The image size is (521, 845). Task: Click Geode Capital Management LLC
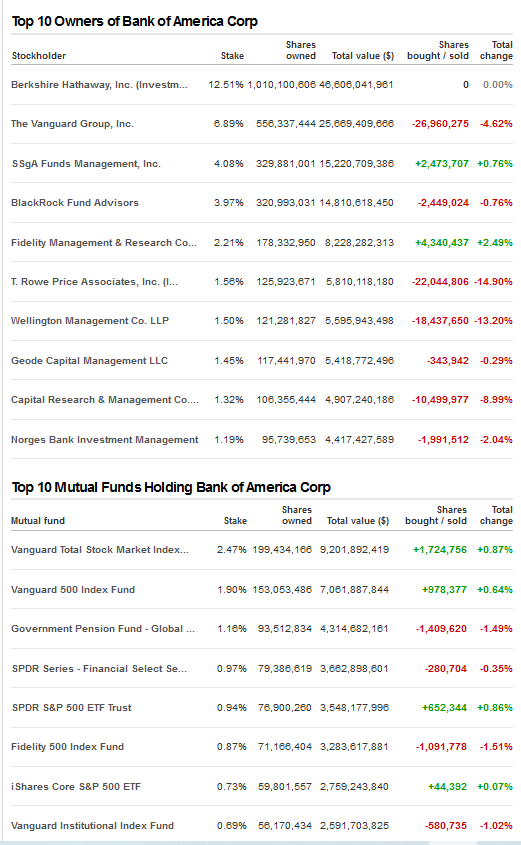click(89, 361)
